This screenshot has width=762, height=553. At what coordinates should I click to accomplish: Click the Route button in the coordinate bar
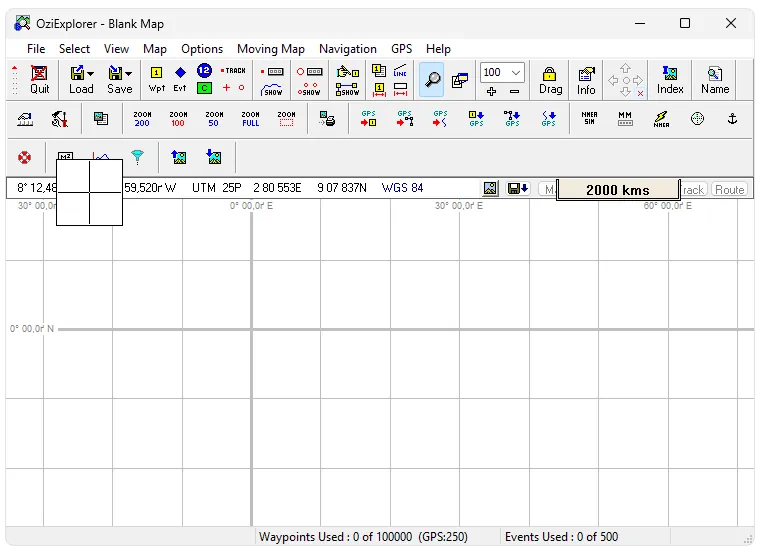coord(729,189)
